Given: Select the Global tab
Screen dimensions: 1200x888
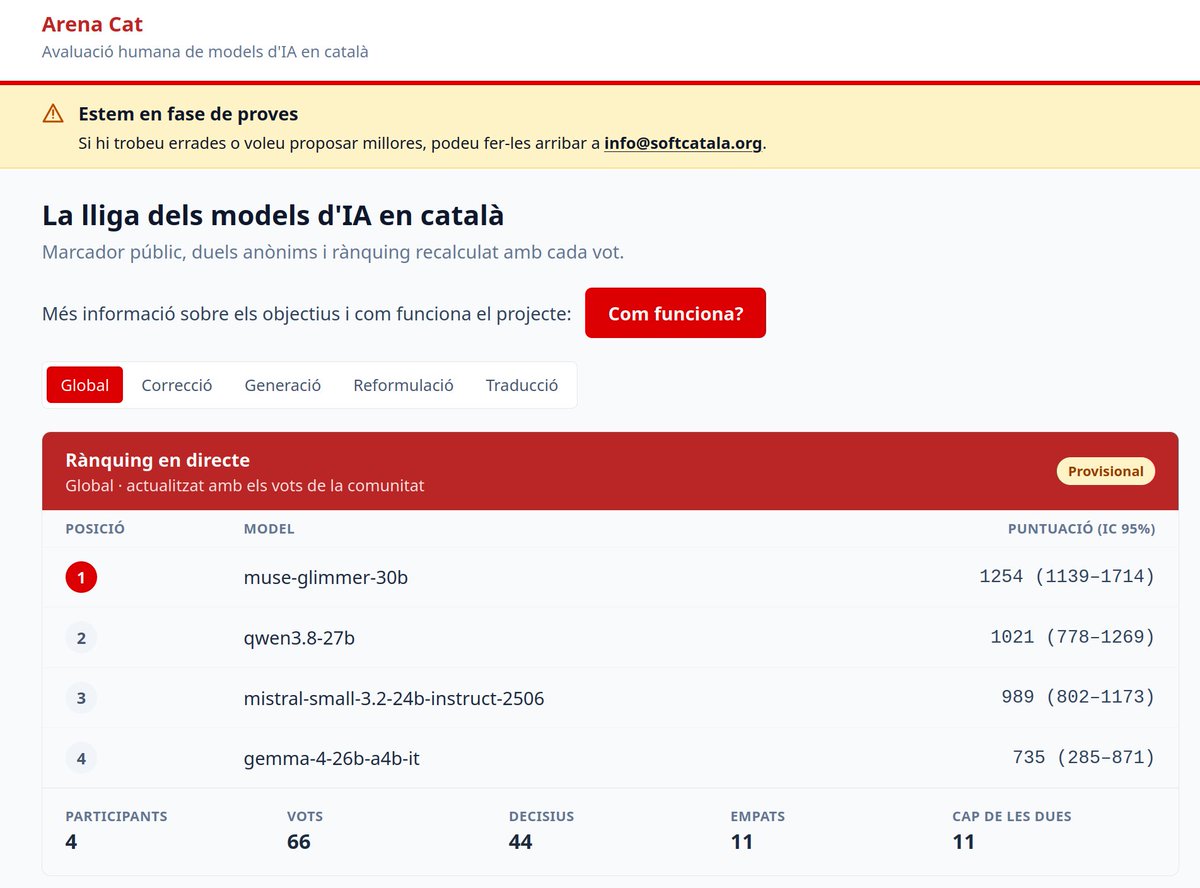Looking at the screenshot, I should [85, 385].
